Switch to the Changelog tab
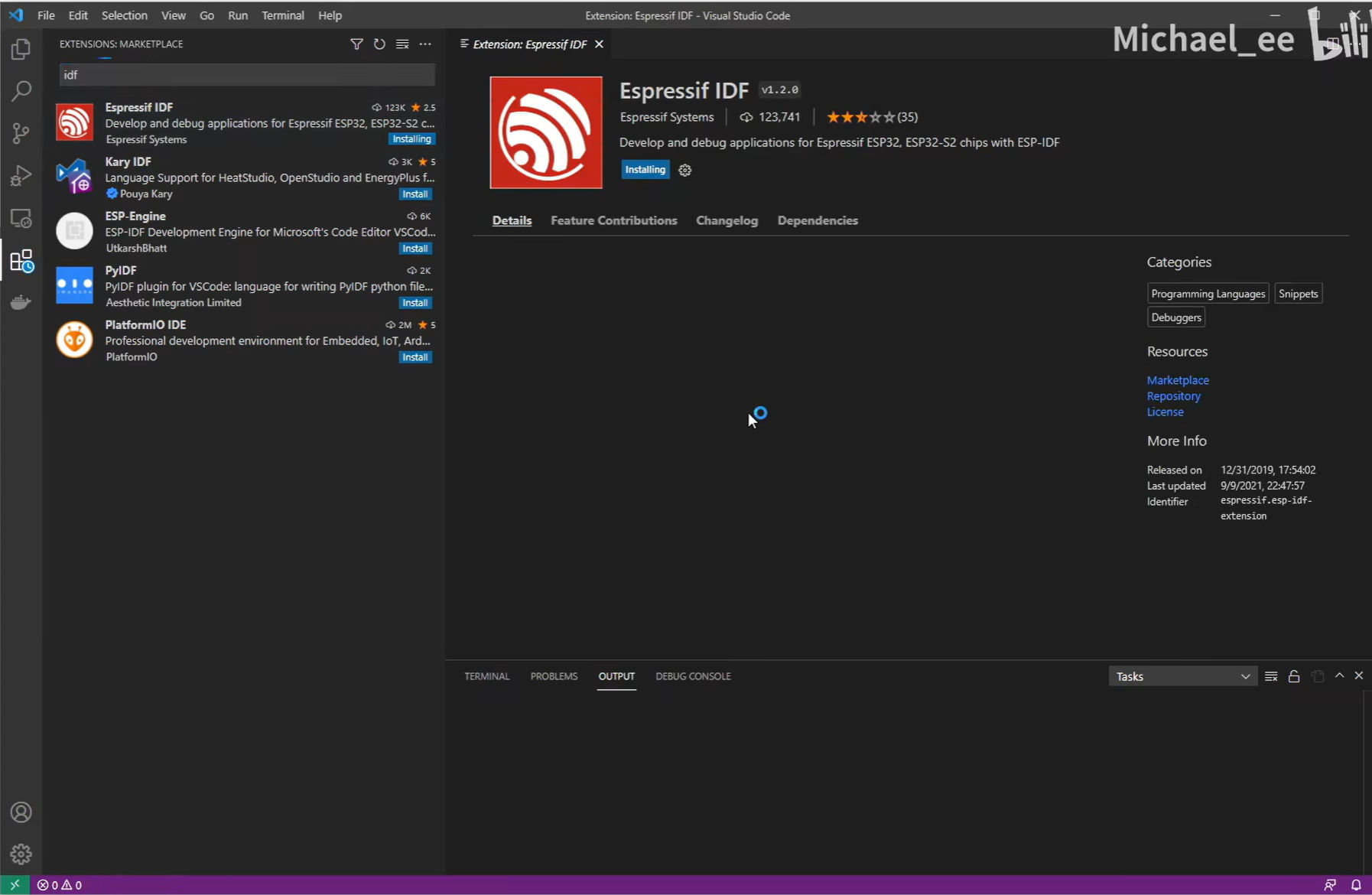The width and height of the screenshot is (1372, 895). (727, 220)
